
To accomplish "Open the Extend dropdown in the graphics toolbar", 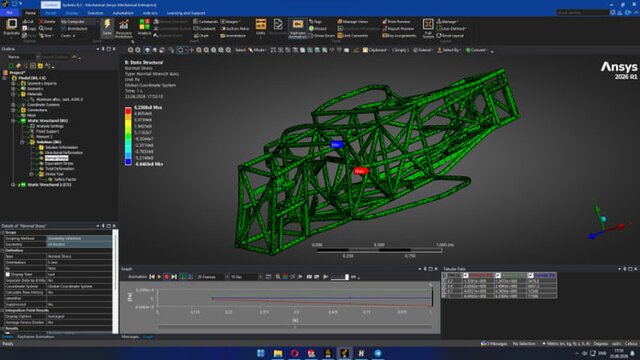I will point(422,50).
